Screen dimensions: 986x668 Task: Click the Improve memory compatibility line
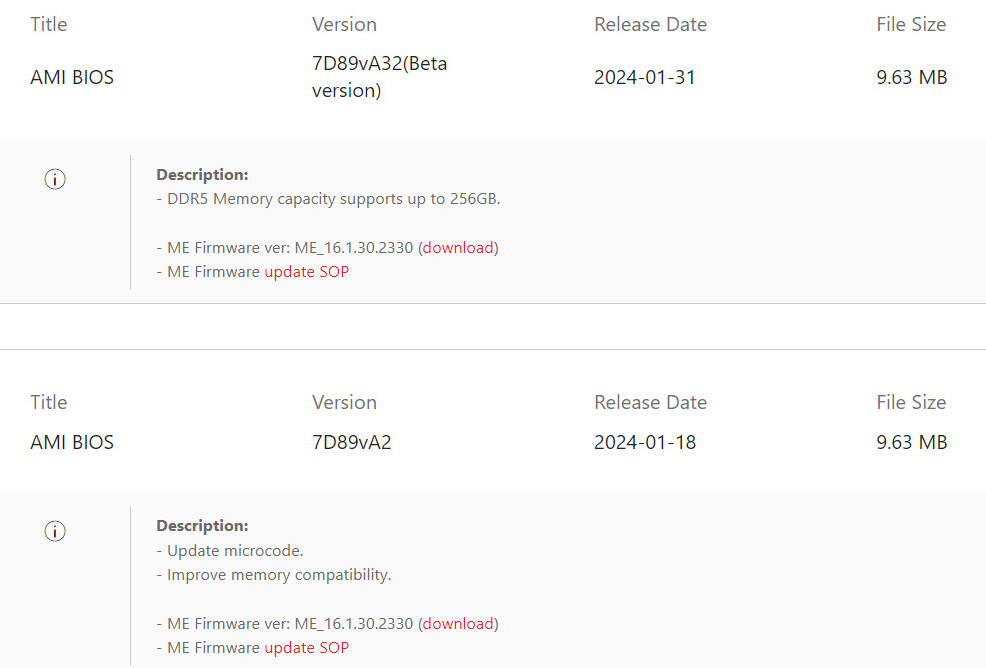[x=274, y=575]
